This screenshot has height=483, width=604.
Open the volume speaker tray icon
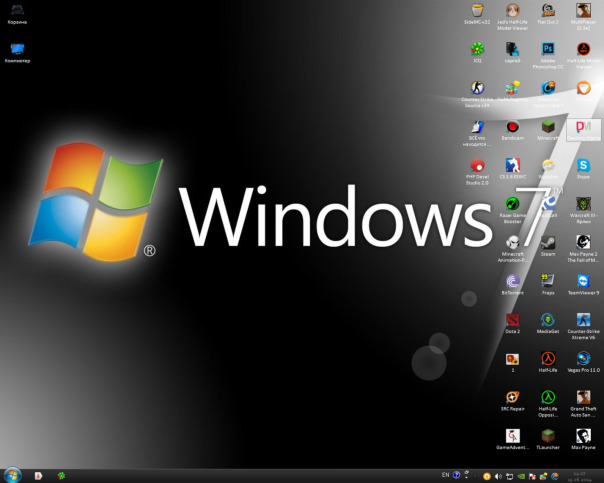(498, 476)
